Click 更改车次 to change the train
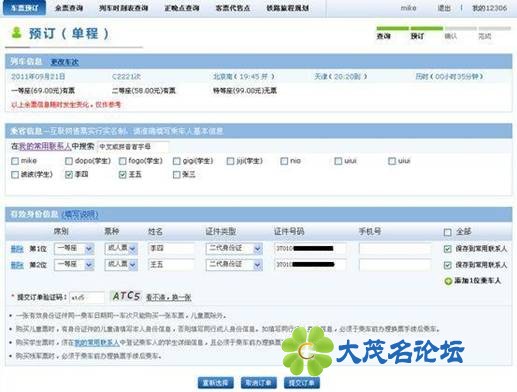The height and width of the screenshot is (392, 517). tap(64, 62)
